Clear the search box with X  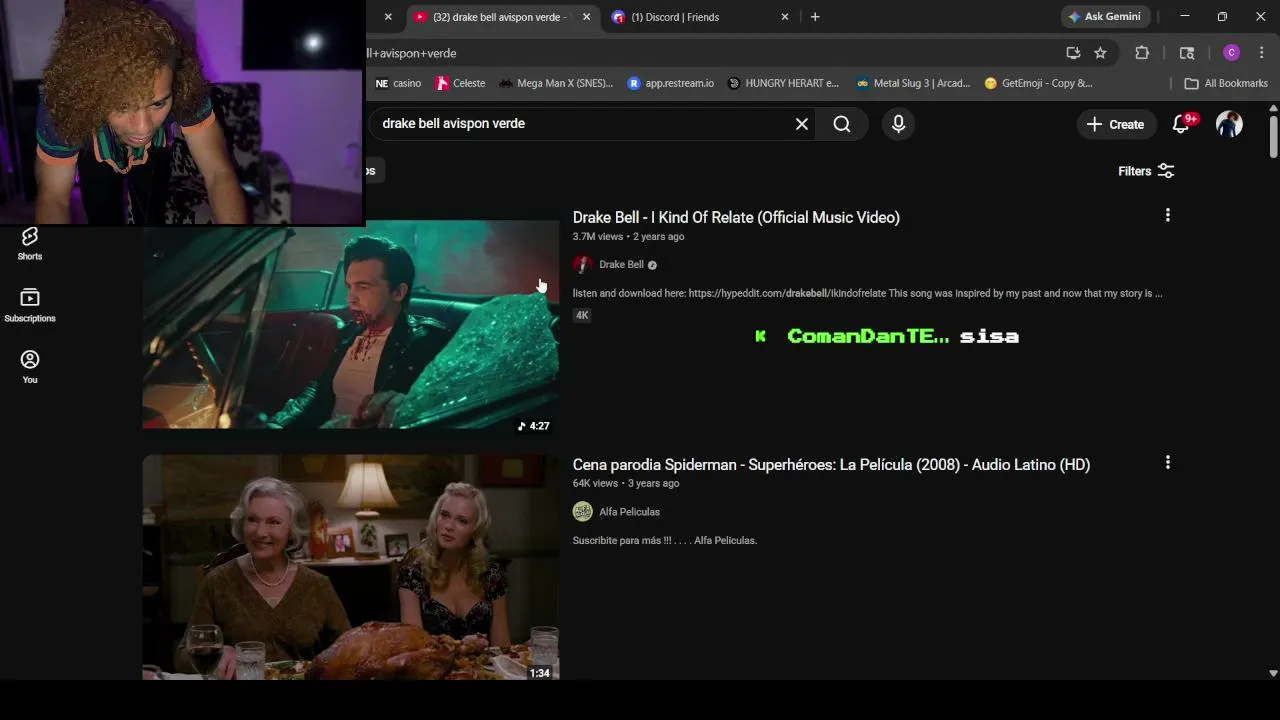click(801, 124)
